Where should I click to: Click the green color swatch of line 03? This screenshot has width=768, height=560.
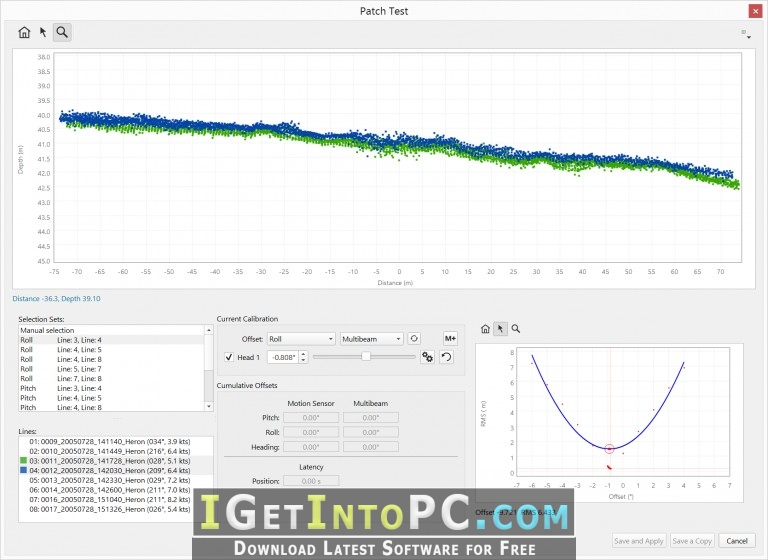coord(23,461)
